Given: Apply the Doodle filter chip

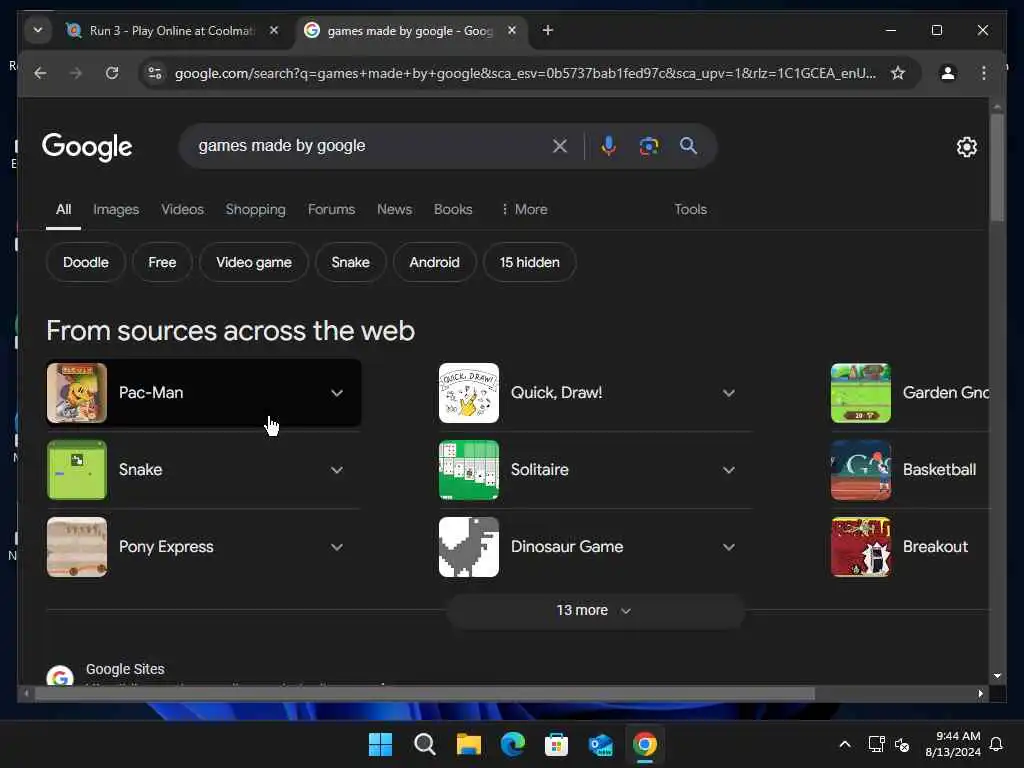Looking at the screenshot, I should [x=86, y=263].
